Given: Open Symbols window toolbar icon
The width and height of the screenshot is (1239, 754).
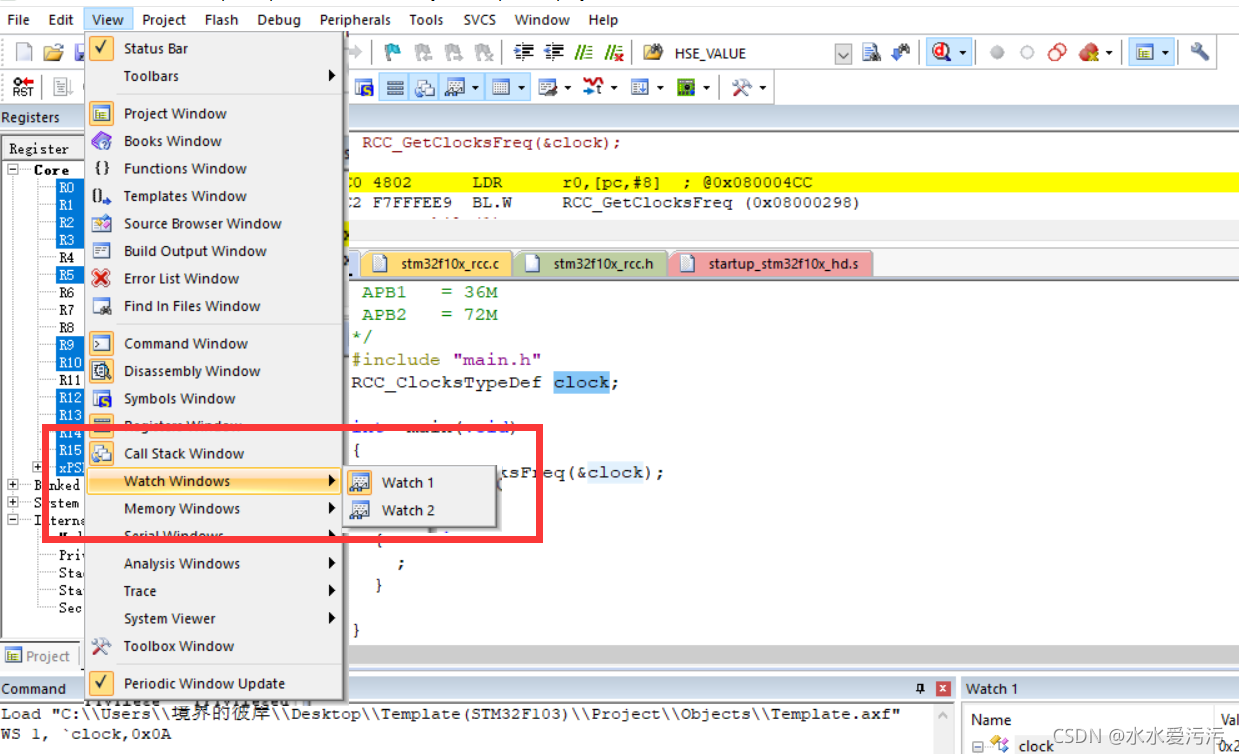Looking at the screenshot, I should 365,88.
